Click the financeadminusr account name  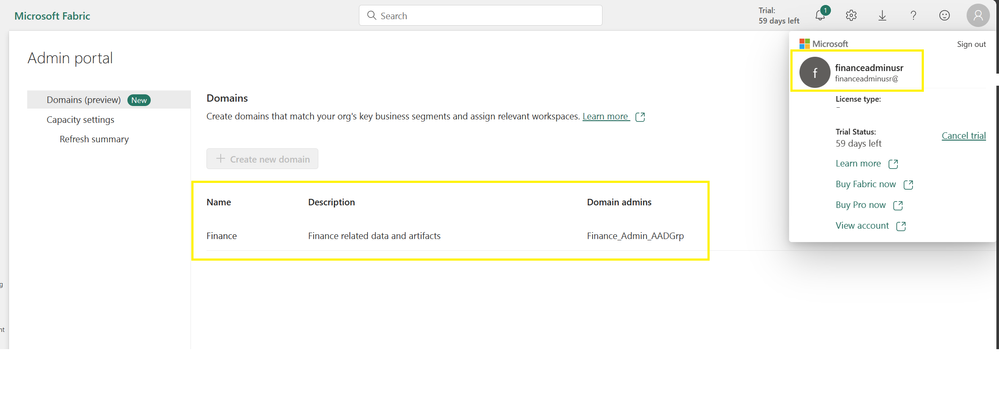click(x=869, y=68)
